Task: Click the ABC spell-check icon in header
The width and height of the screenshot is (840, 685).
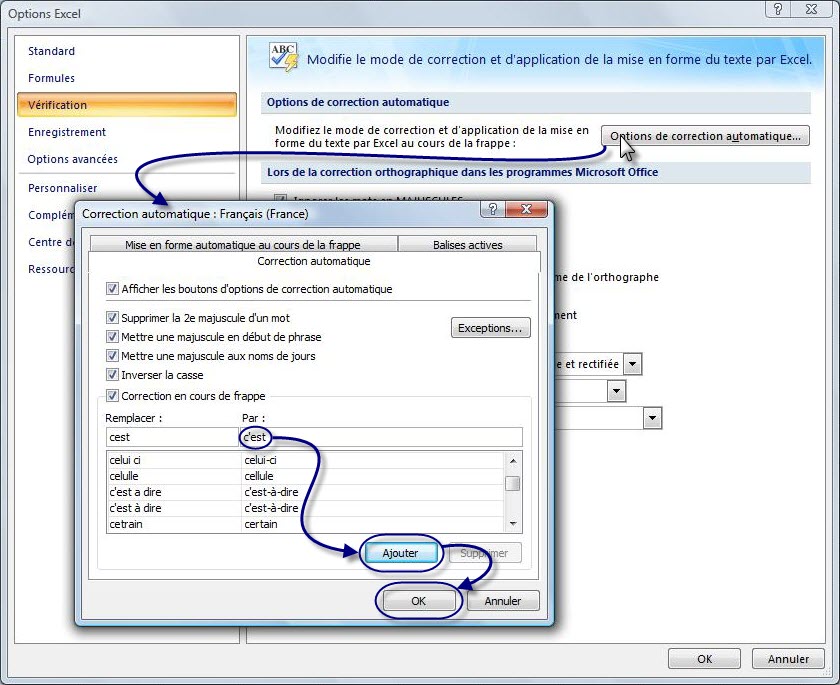Action: 283,57
